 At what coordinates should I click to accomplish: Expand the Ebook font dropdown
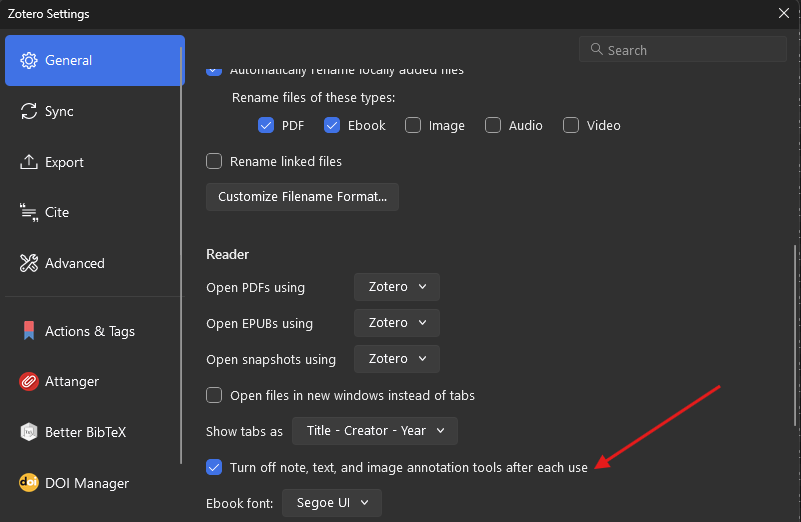332,503
